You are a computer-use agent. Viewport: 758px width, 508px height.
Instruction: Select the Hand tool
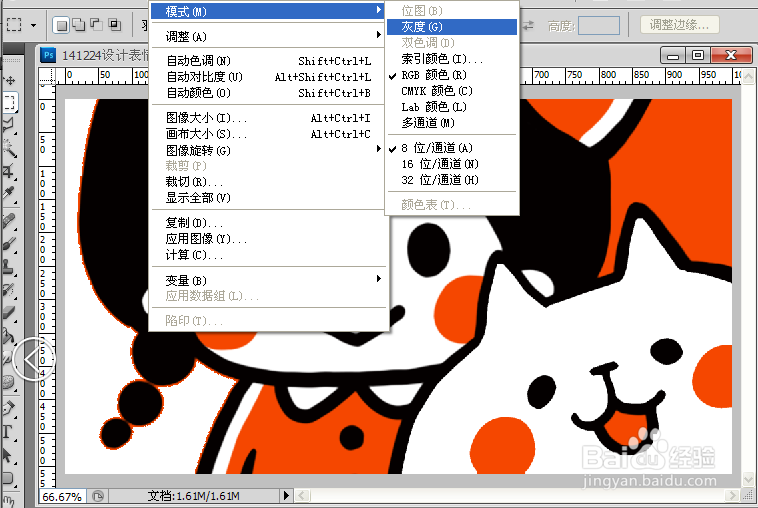8,502
